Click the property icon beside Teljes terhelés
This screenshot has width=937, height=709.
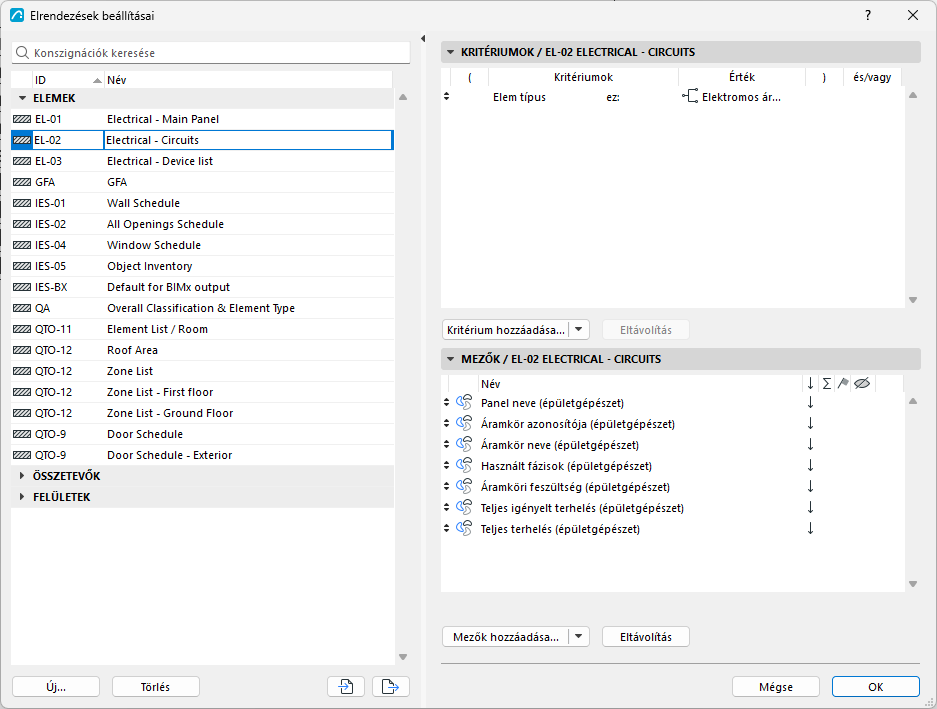point(464,528)
